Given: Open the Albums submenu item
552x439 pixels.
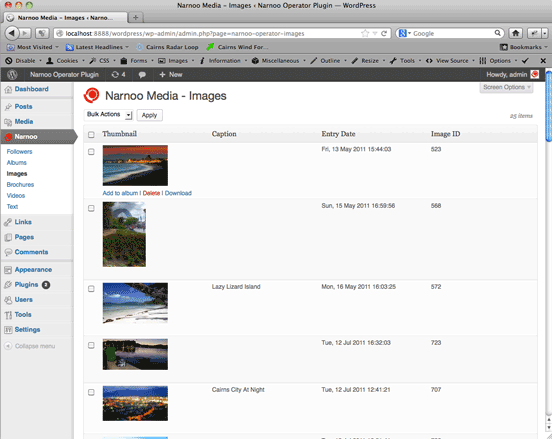Looking at the screenshot, I should (17, 163).
